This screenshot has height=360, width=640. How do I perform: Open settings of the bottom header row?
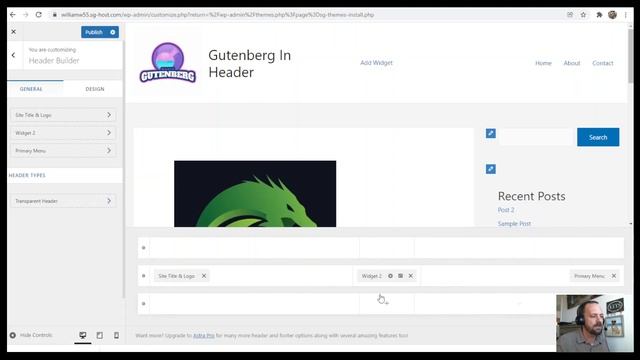143,304
